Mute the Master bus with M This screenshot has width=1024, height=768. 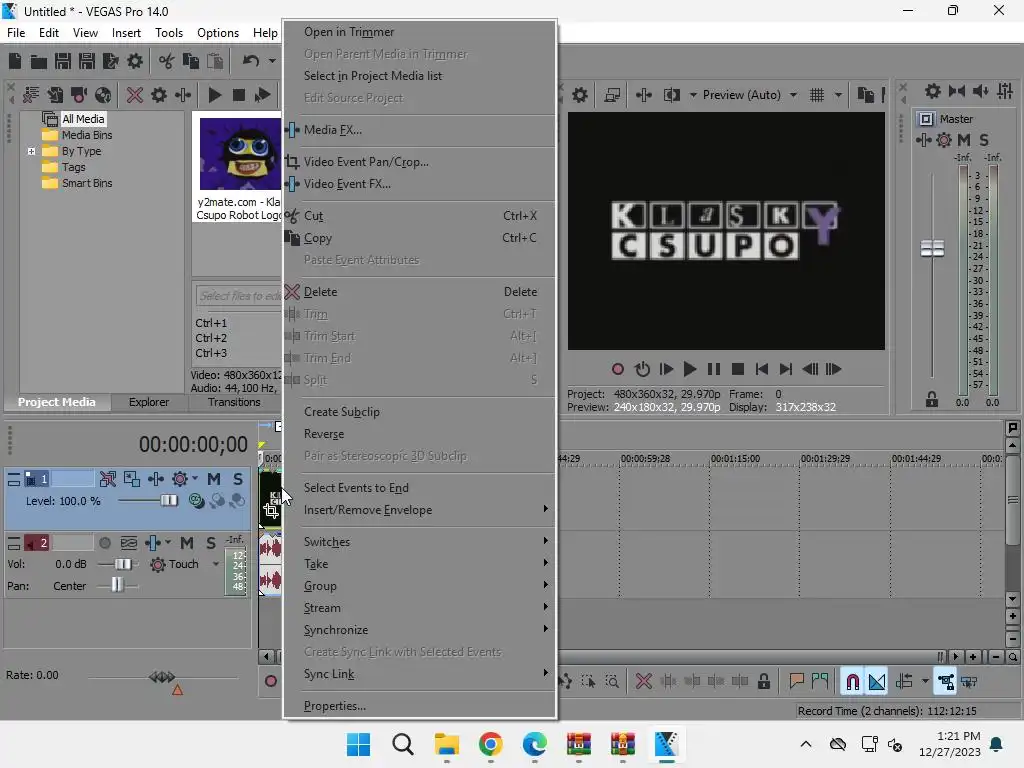[963, 140]
